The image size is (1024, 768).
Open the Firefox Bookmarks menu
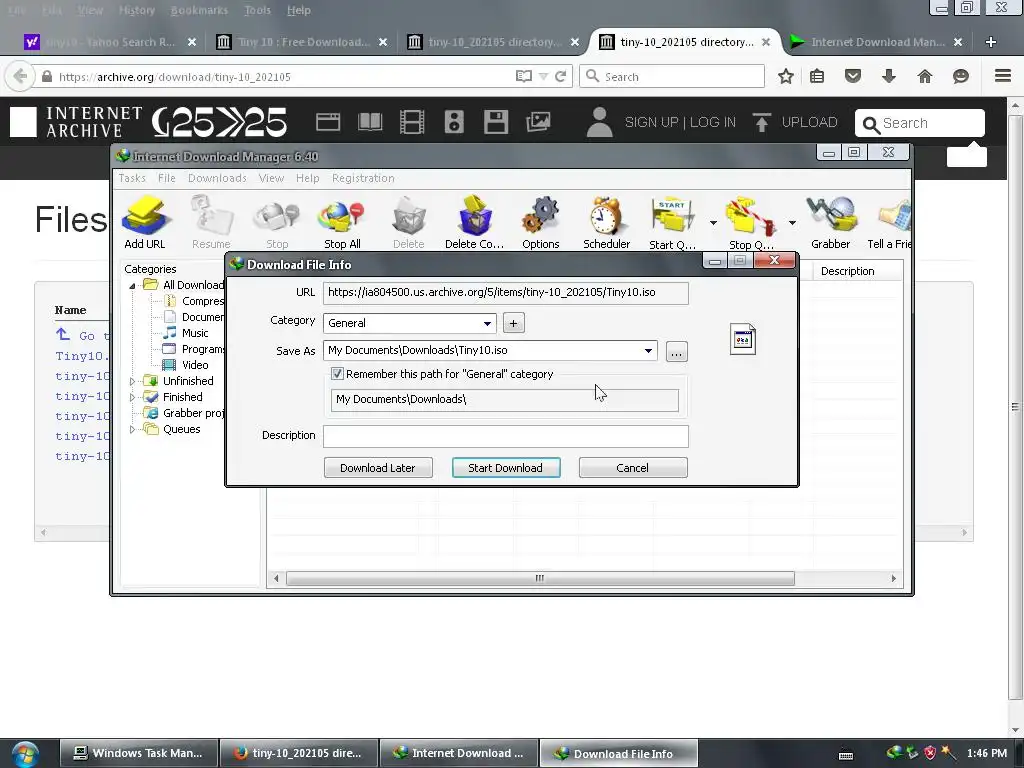coord(199,10)
